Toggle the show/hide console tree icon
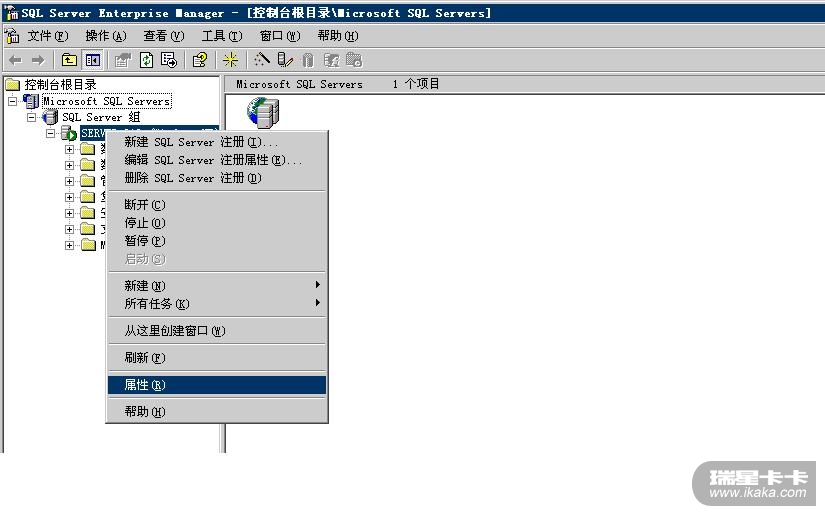This screenshot has height=512, width=825. [93, 60]
